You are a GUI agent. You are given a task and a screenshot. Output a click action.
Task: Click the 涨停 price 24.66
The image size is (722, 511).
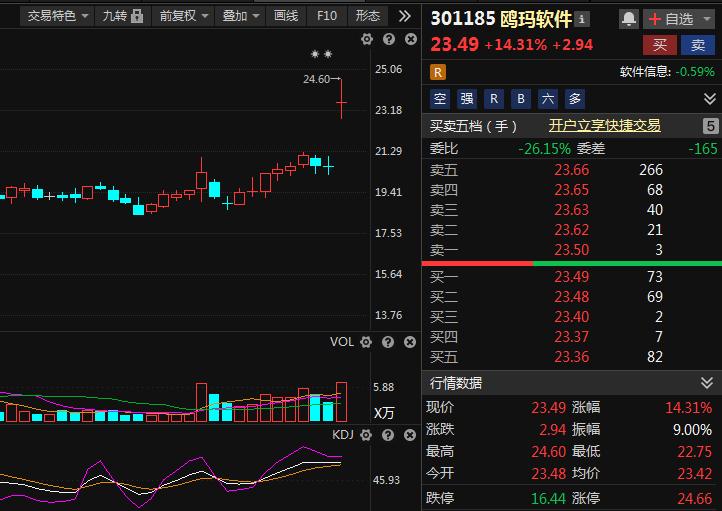coord(694,499)
